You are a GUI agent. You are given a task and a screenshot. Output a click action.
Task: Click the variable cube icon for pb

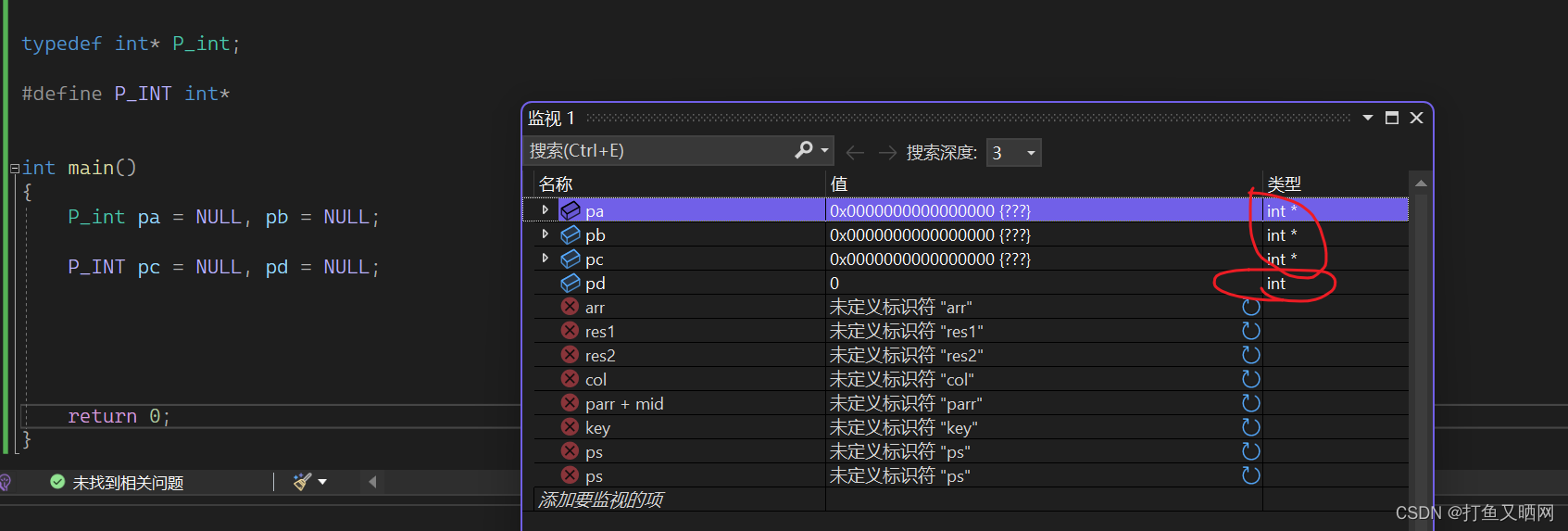click(571, 234)
